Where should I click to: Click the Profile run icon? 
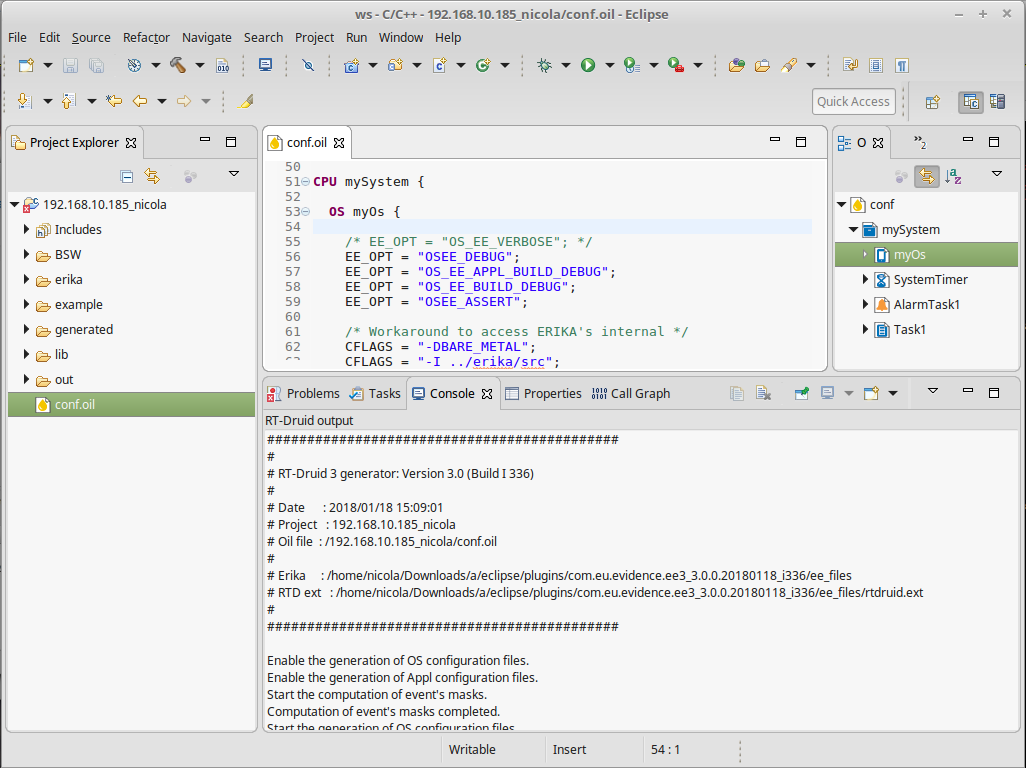point(631,65)
